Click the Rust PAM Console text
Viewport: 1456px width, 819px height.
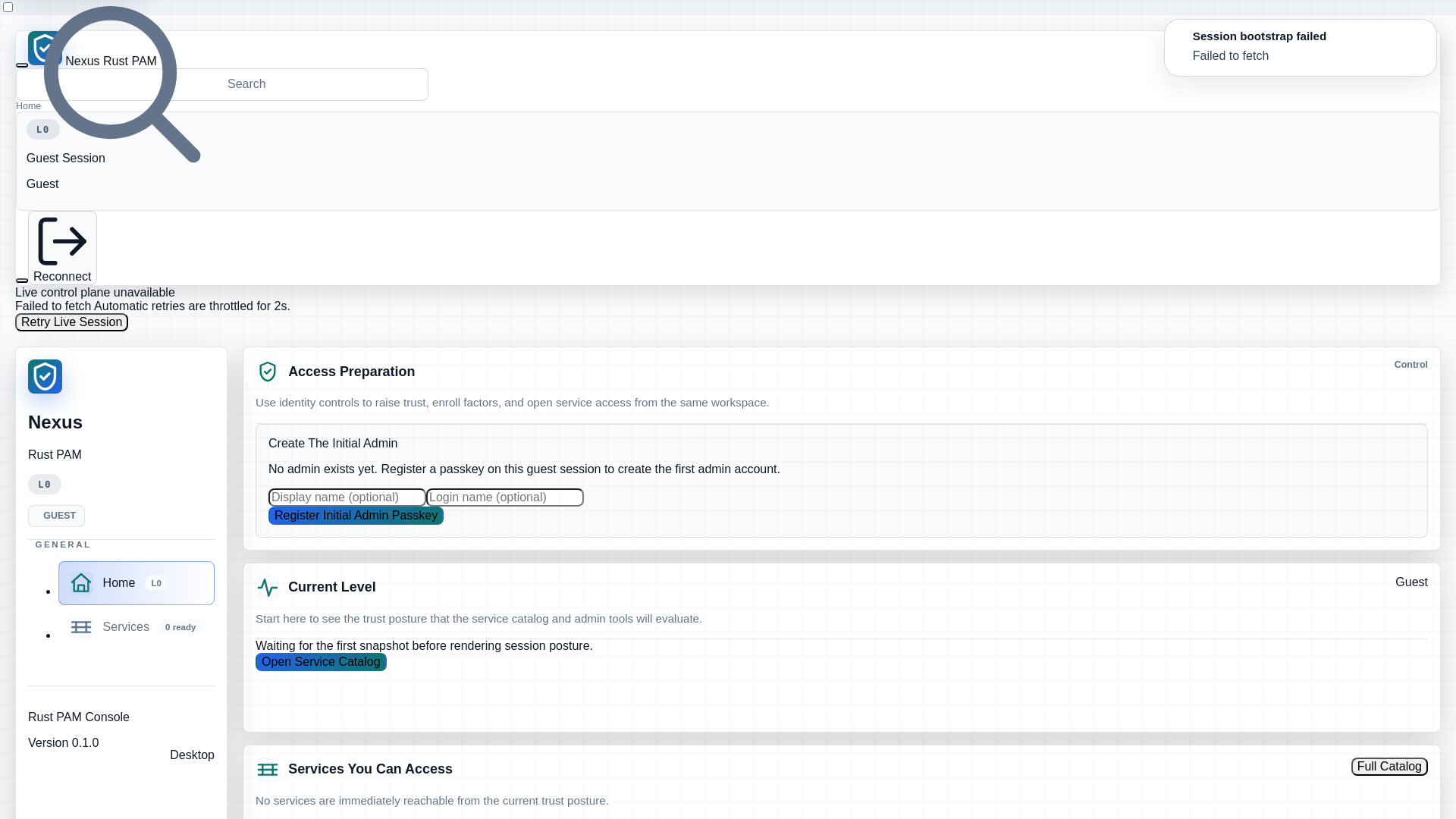click(79, 717)
